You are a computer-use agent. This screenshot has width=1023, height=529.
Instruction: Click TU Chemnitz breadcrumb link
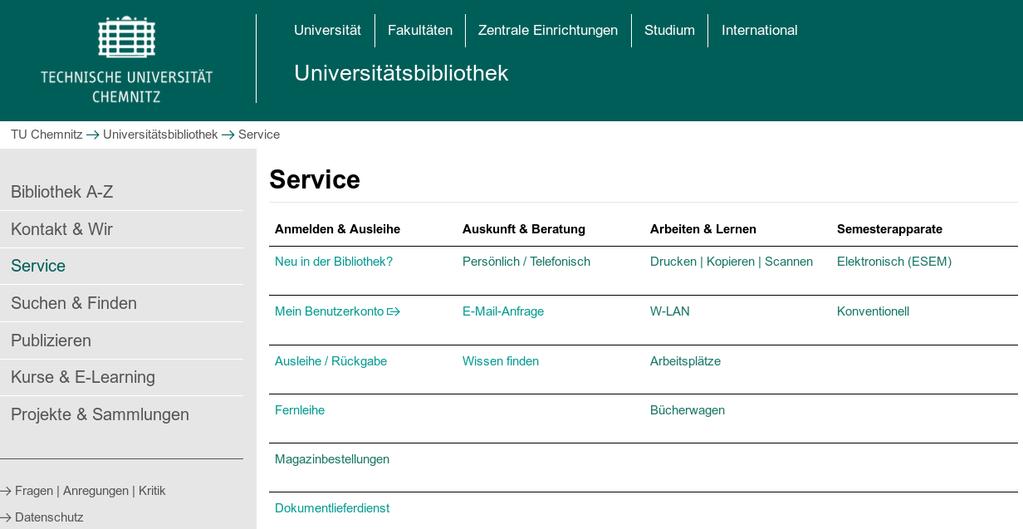(x=47, y=134)
